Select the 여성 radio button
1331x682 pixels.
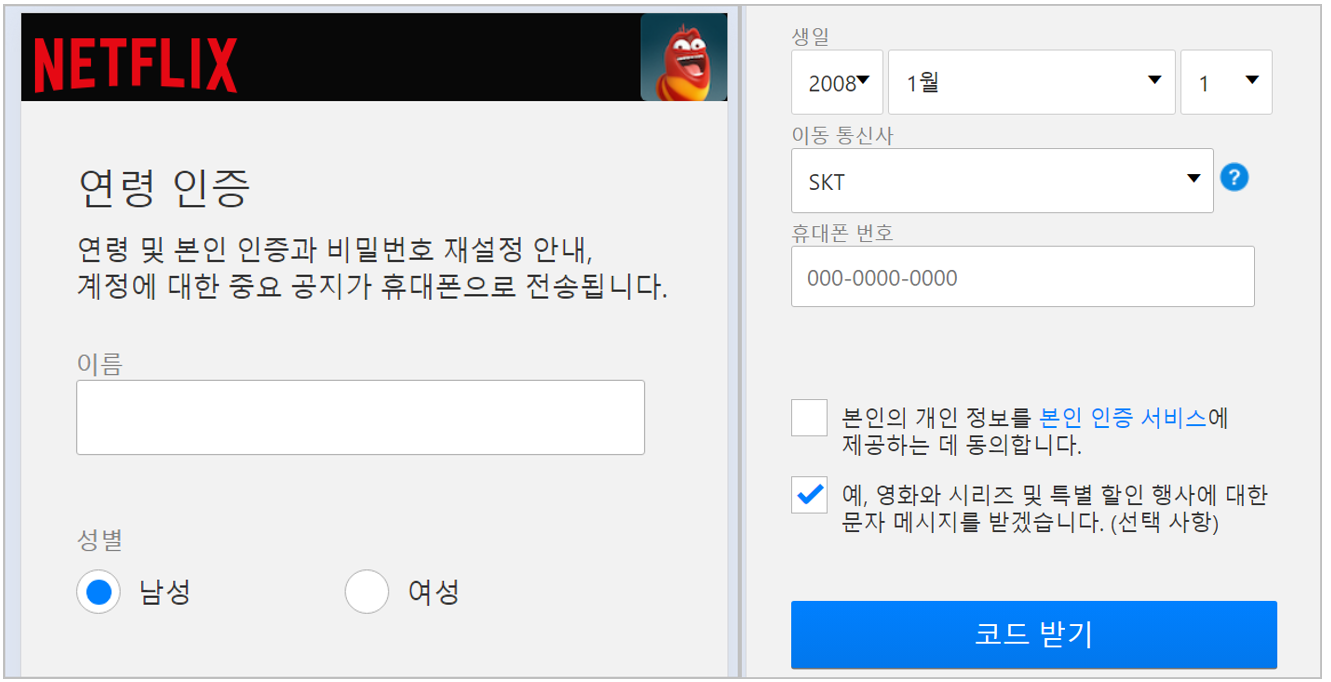367,592
